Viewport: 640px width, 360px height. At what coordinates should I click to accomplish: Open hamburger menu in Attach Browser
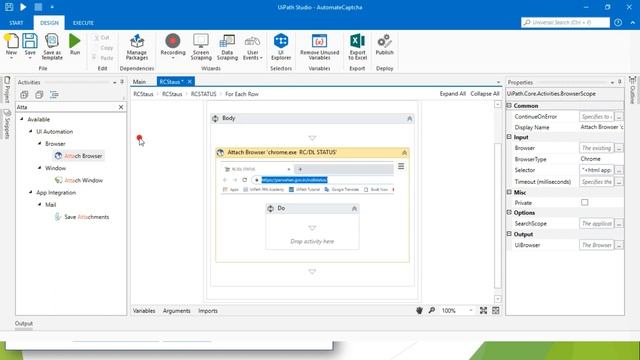pyautogui.click(x=401, y=166)
